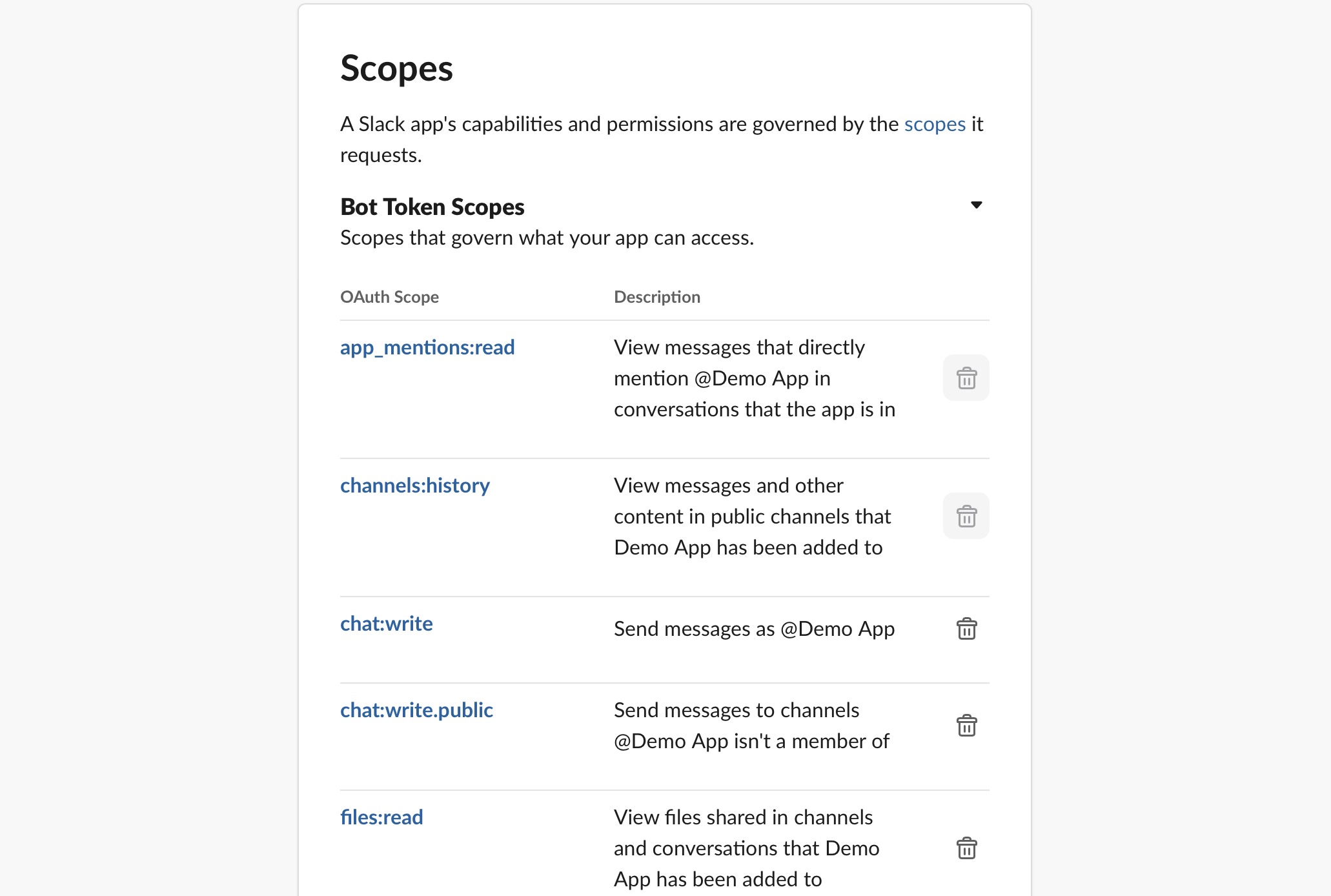The height and width of the screenshot is (896, 1331).
Task: Click trash icon next to chat:write
Action: 966,629
